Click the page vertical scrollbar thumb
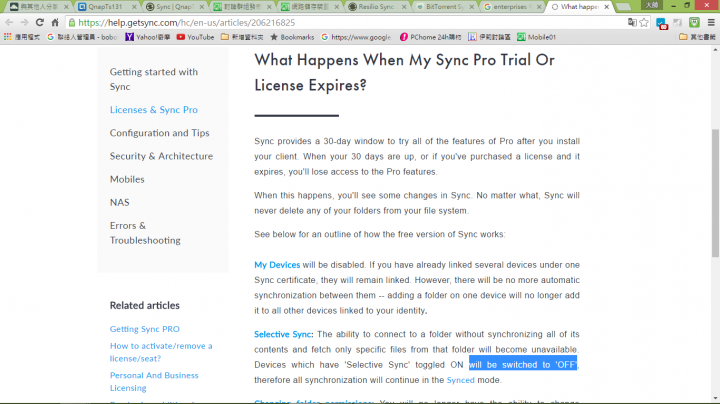This screenshot has height=404, width=720. 715,193
